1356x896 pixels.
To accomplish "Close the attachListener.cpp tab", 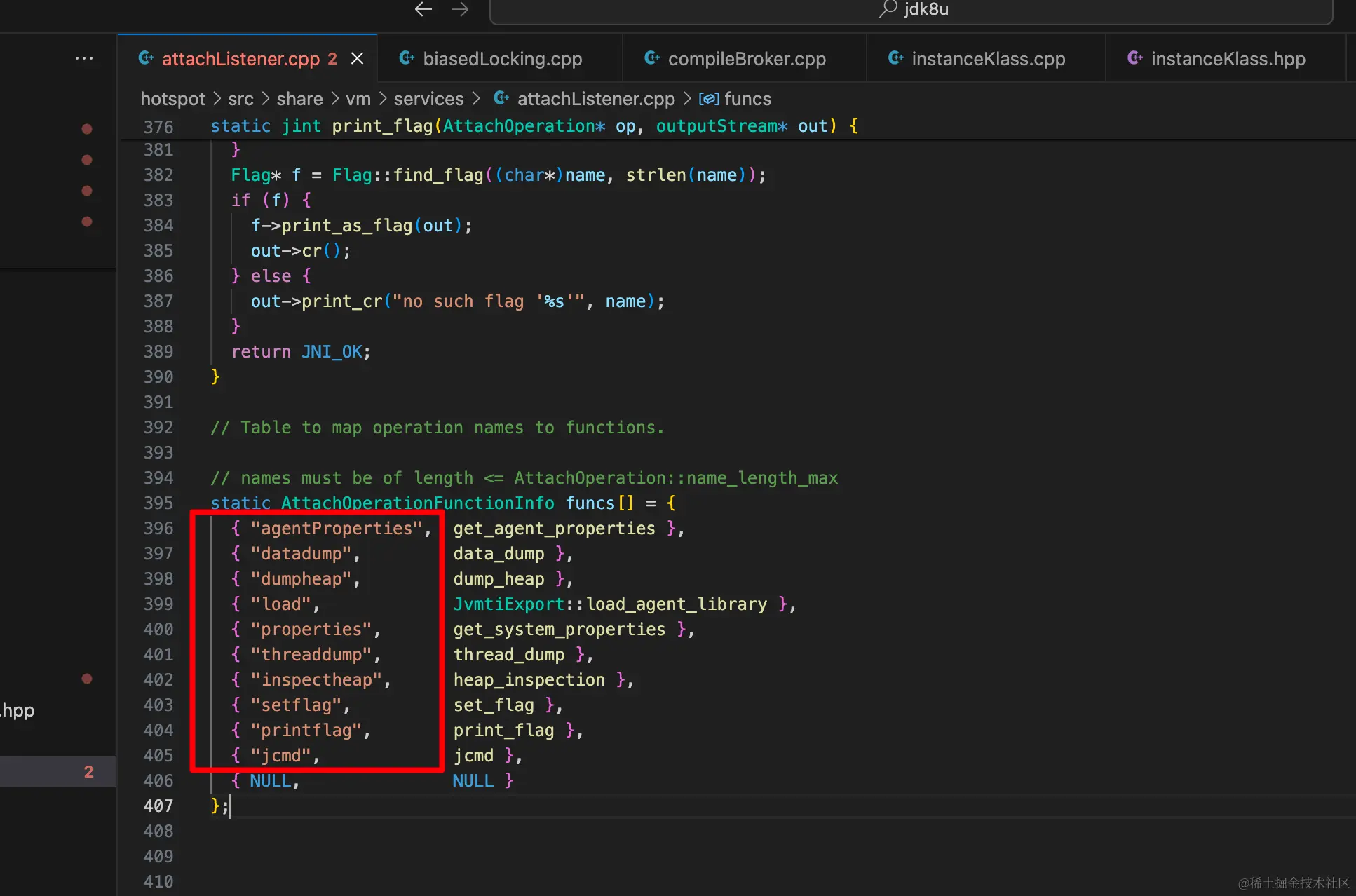I will (357, 58).
